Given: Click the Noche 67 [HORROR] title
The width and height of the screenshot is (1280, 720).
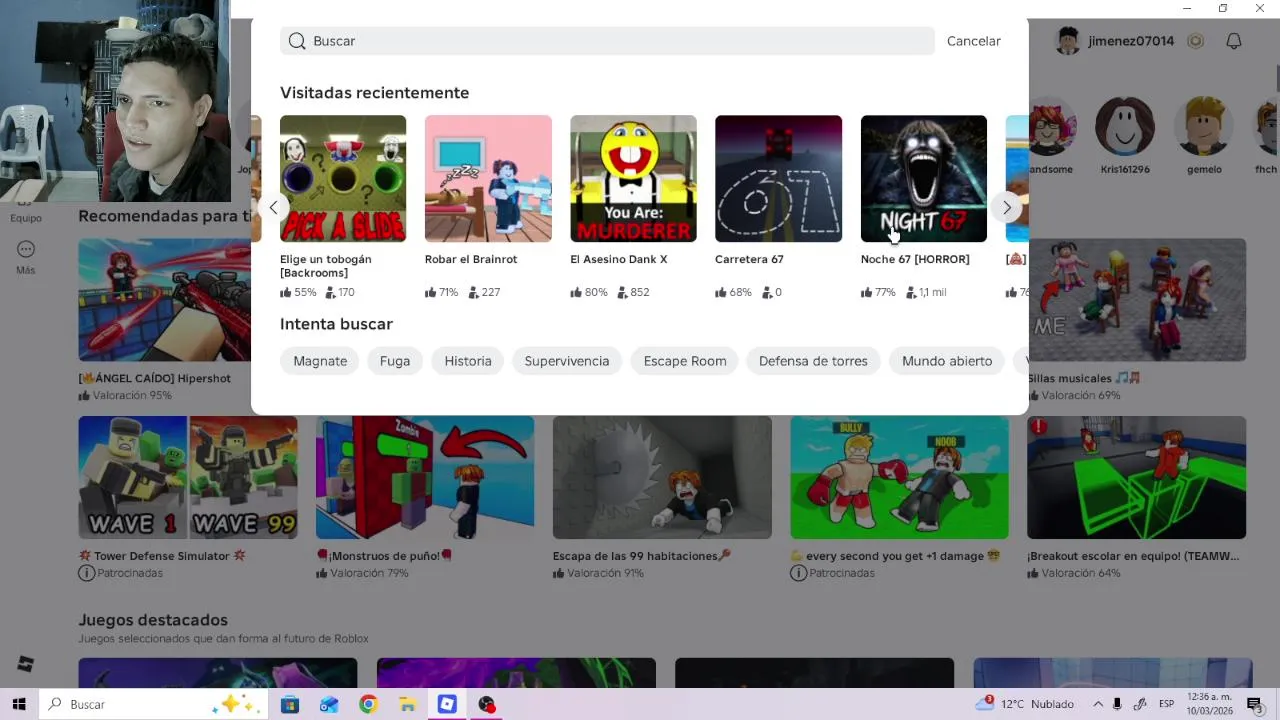Looking at the screenshot, I should [915, 259].
